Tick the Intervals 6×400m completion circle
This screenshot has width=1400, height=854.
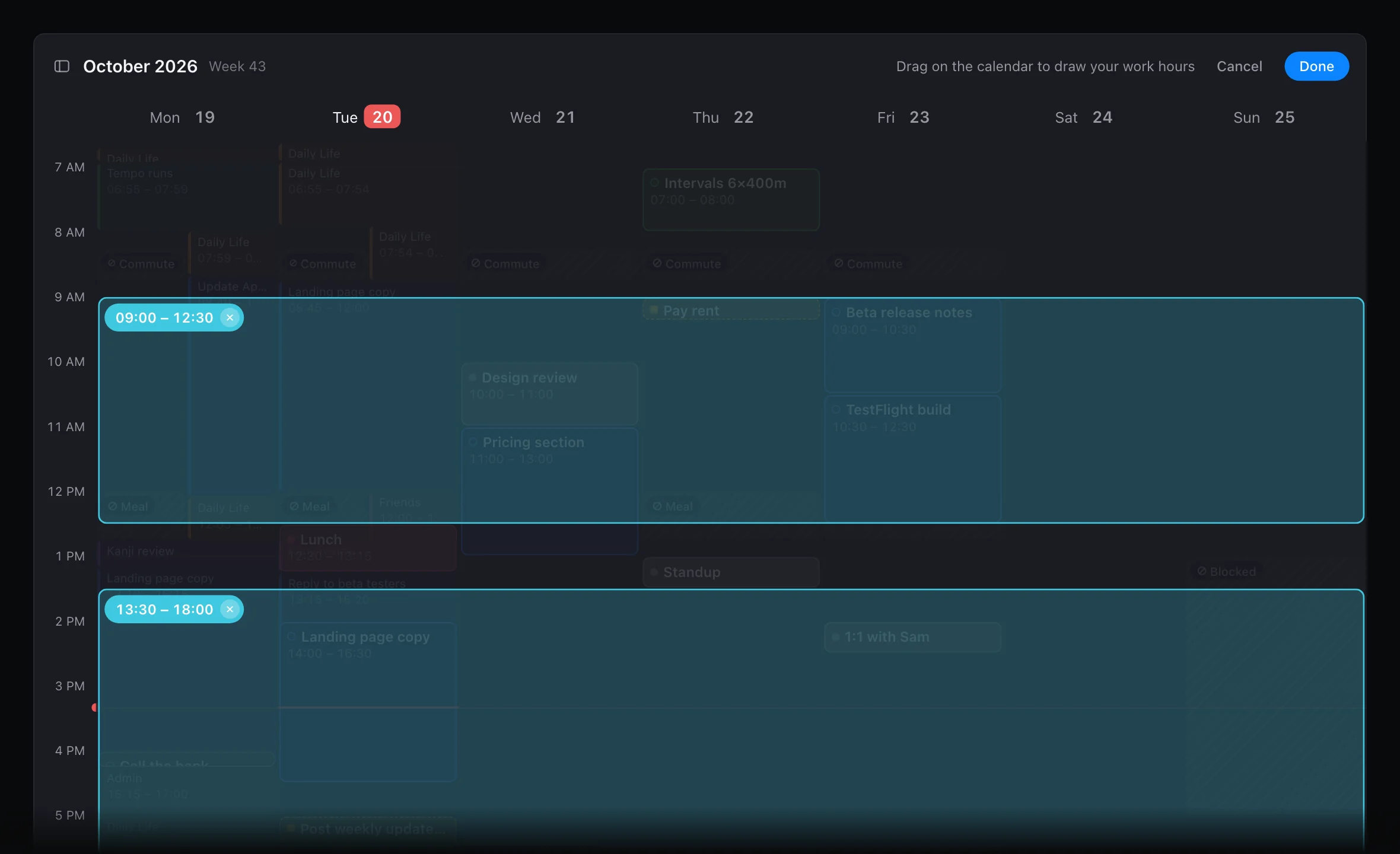(654, 183)
